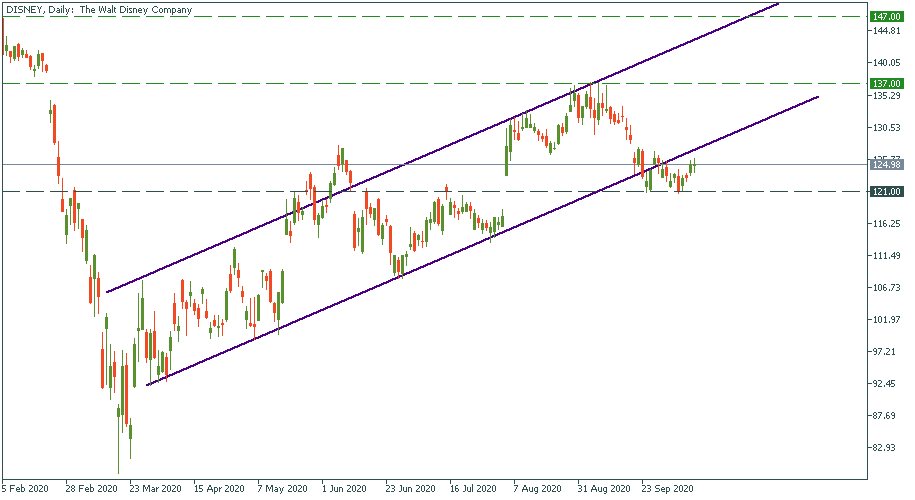Click the 16 Jul 2020 date label
Image resolution: width=915 pixels, height=500 pixels.
(x=473, y=490)
